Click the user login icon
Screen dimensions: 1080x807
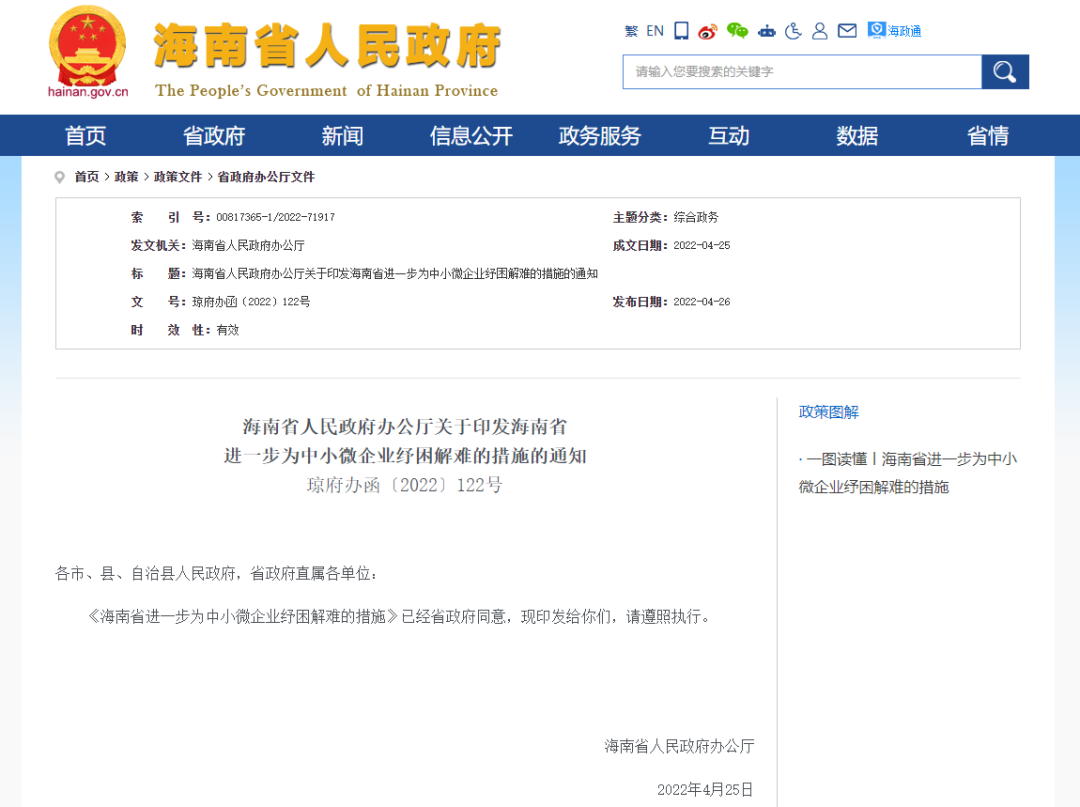[x=820, y=31]
